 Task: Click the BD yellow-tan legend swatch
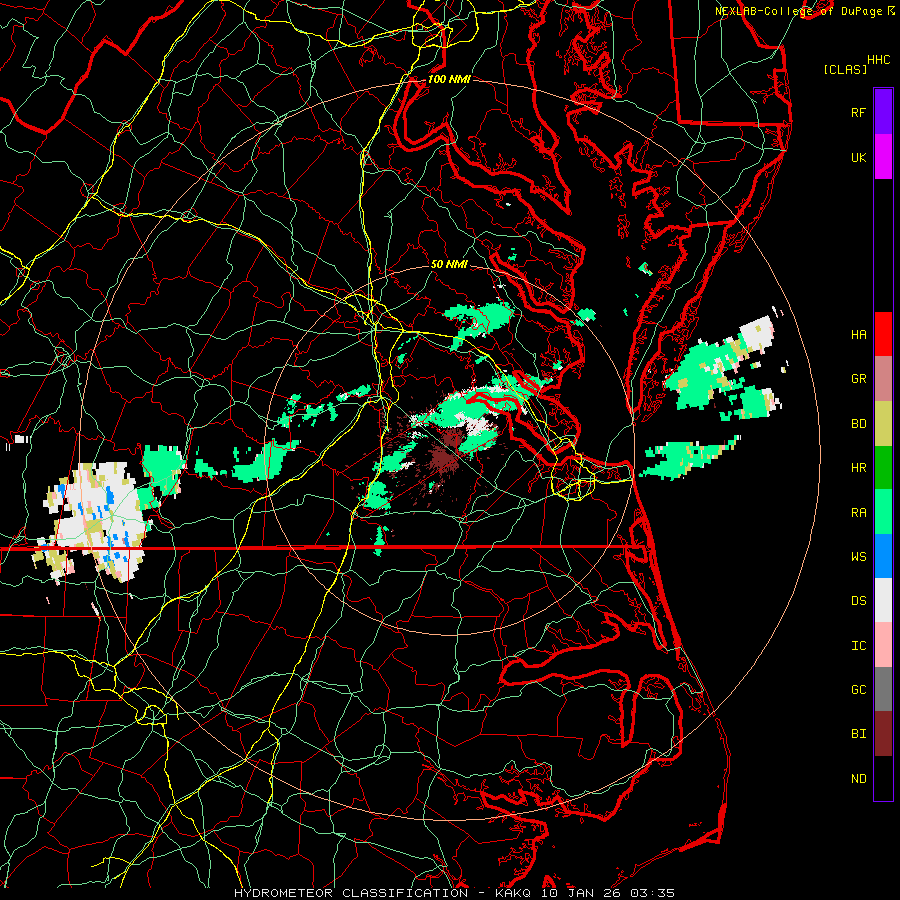pyautogui.click(x=883, y=424)
